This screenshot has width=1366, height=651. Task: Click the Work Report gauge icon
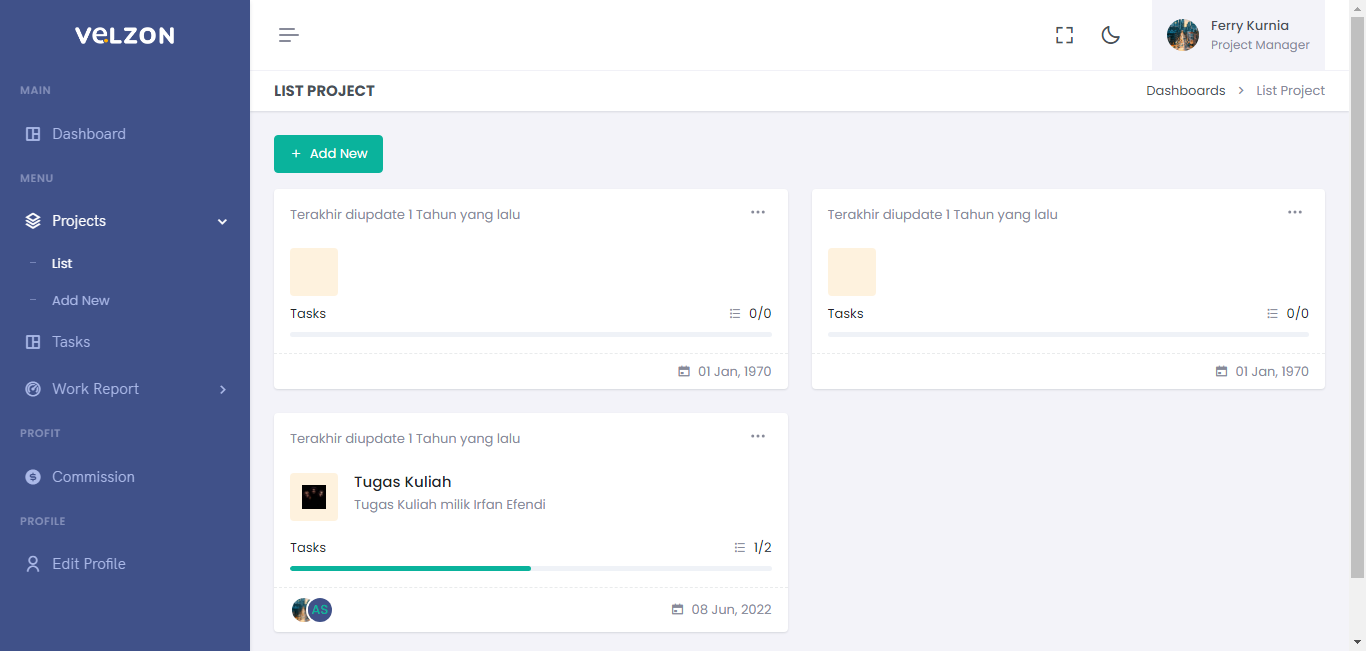(x=33, y=389)
